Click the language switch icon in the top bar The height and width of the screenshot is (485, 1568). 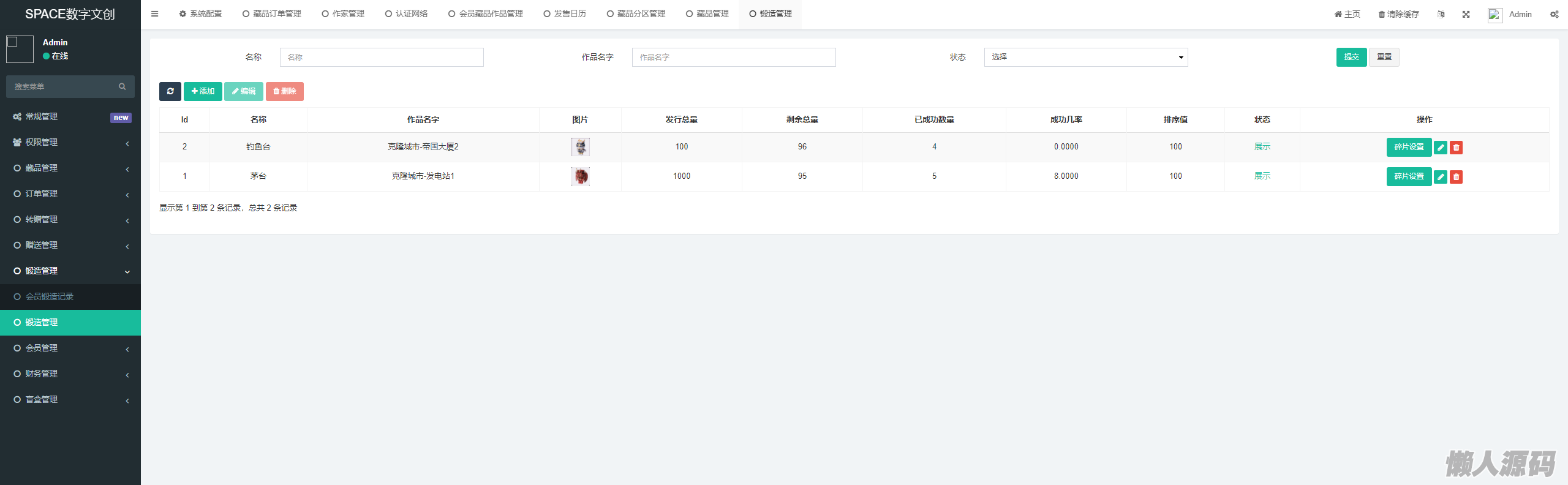tap(1441, 14)
